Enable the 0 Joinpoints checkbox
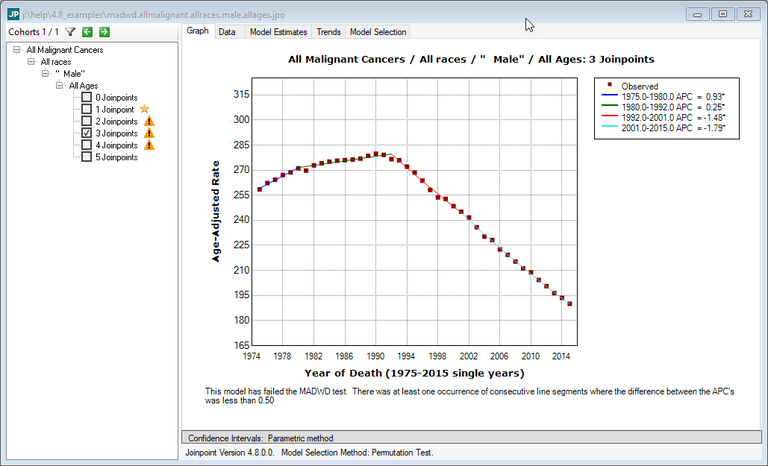This screenshot has height=466, width=768. point(87,96)
